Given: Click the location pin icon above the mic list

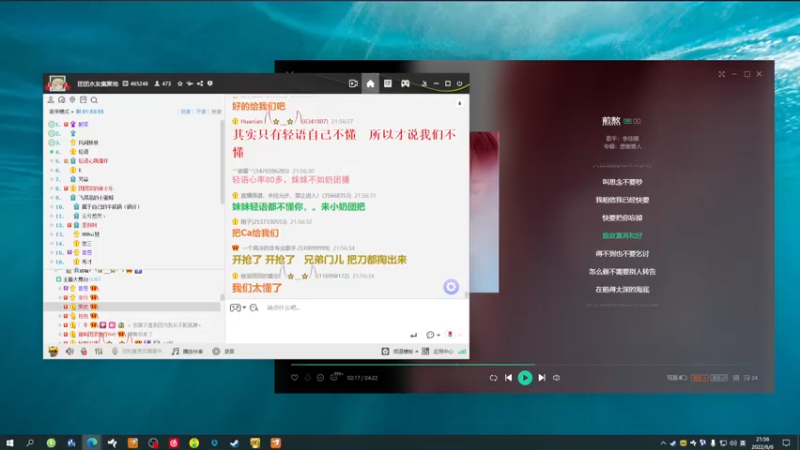Looking at the screenshot, I should (x=72, y=100).
